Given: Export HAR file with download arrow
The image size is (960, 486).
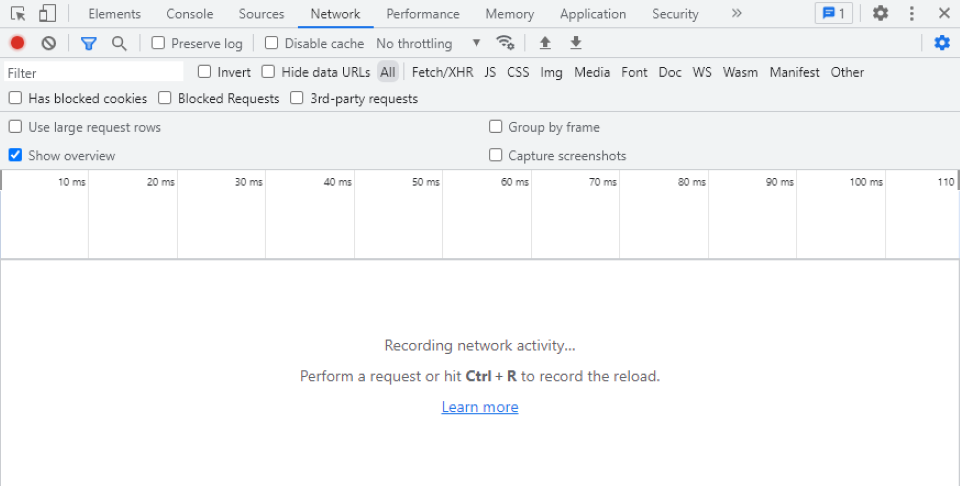Looking at the screenshot, I should click(576, 43).
